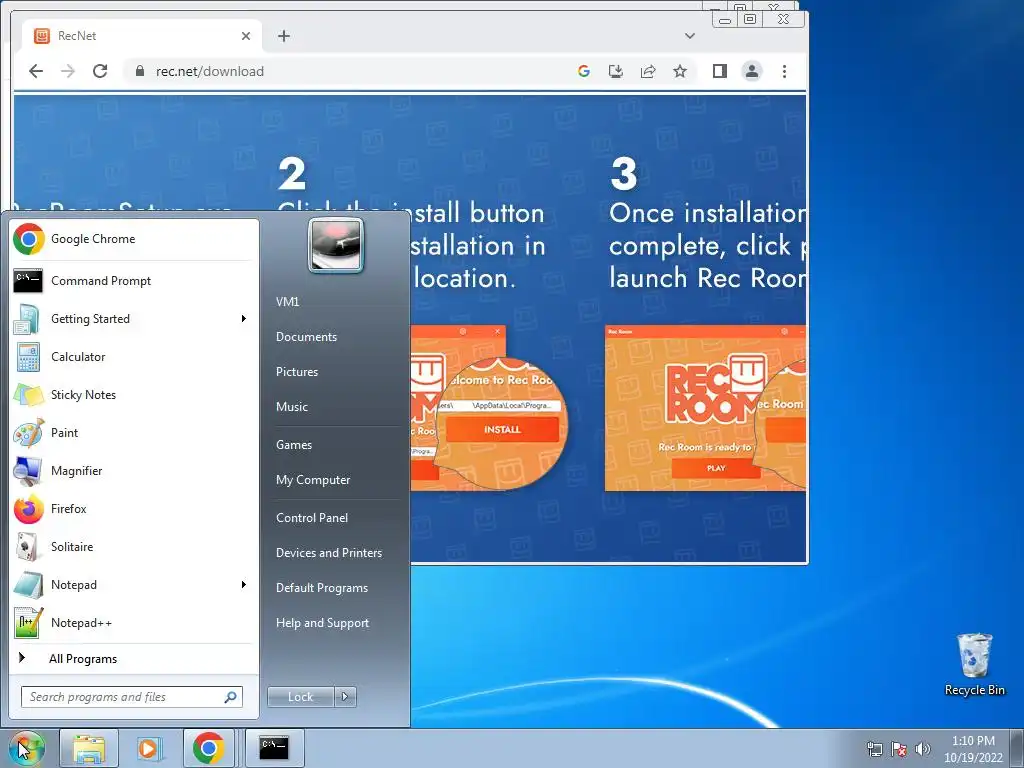Open a new Chrome tab

[x=283, y=36]
